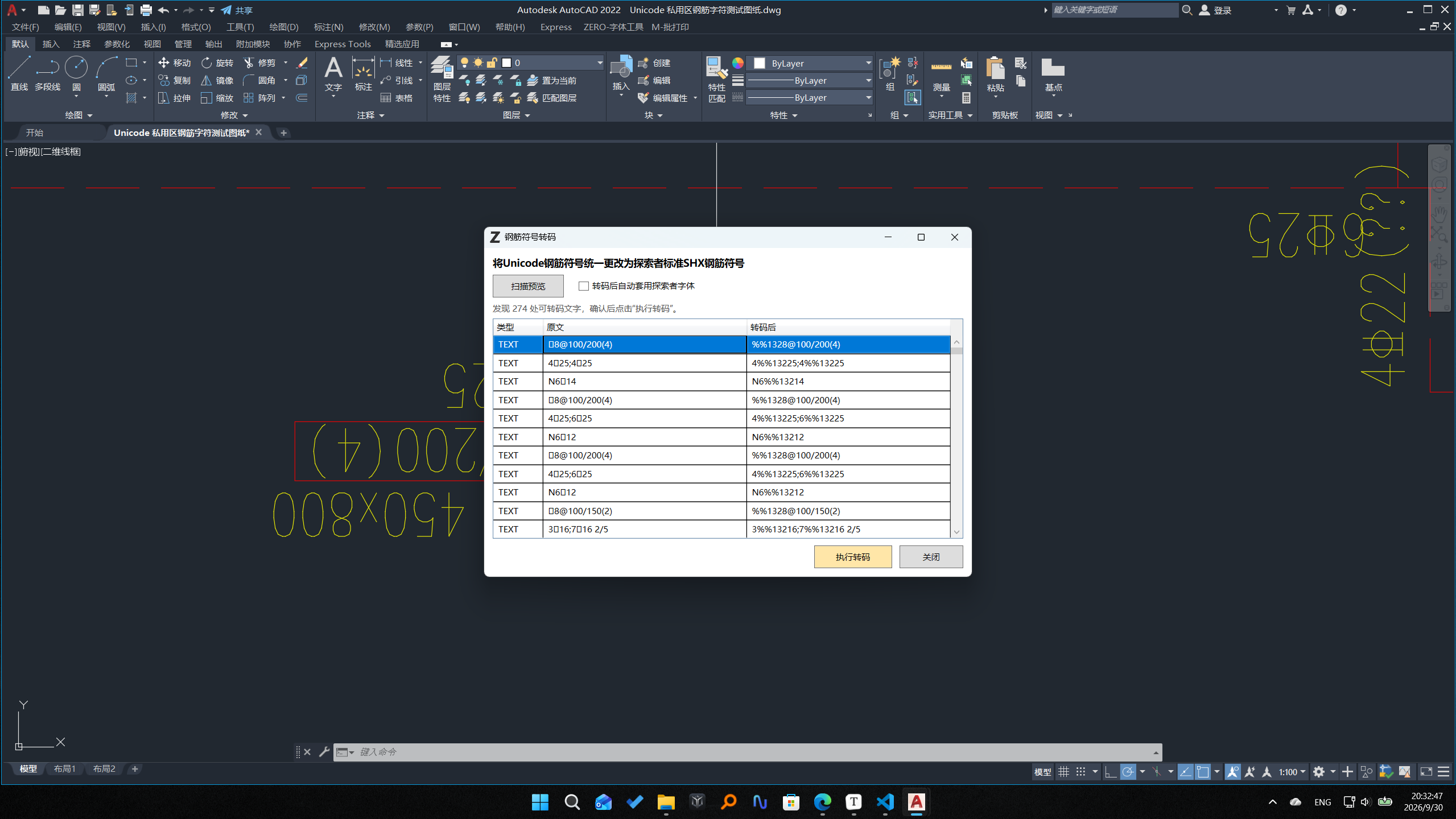
Task: Expand the 图层 panel flyout
Action: [516, 115]
